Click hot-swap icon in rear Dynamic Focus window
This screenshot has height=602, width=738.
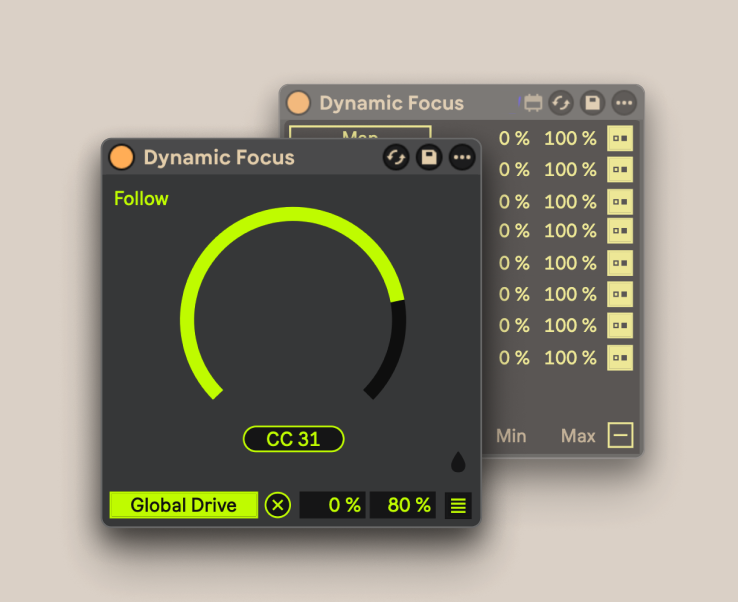coord(561,103)
